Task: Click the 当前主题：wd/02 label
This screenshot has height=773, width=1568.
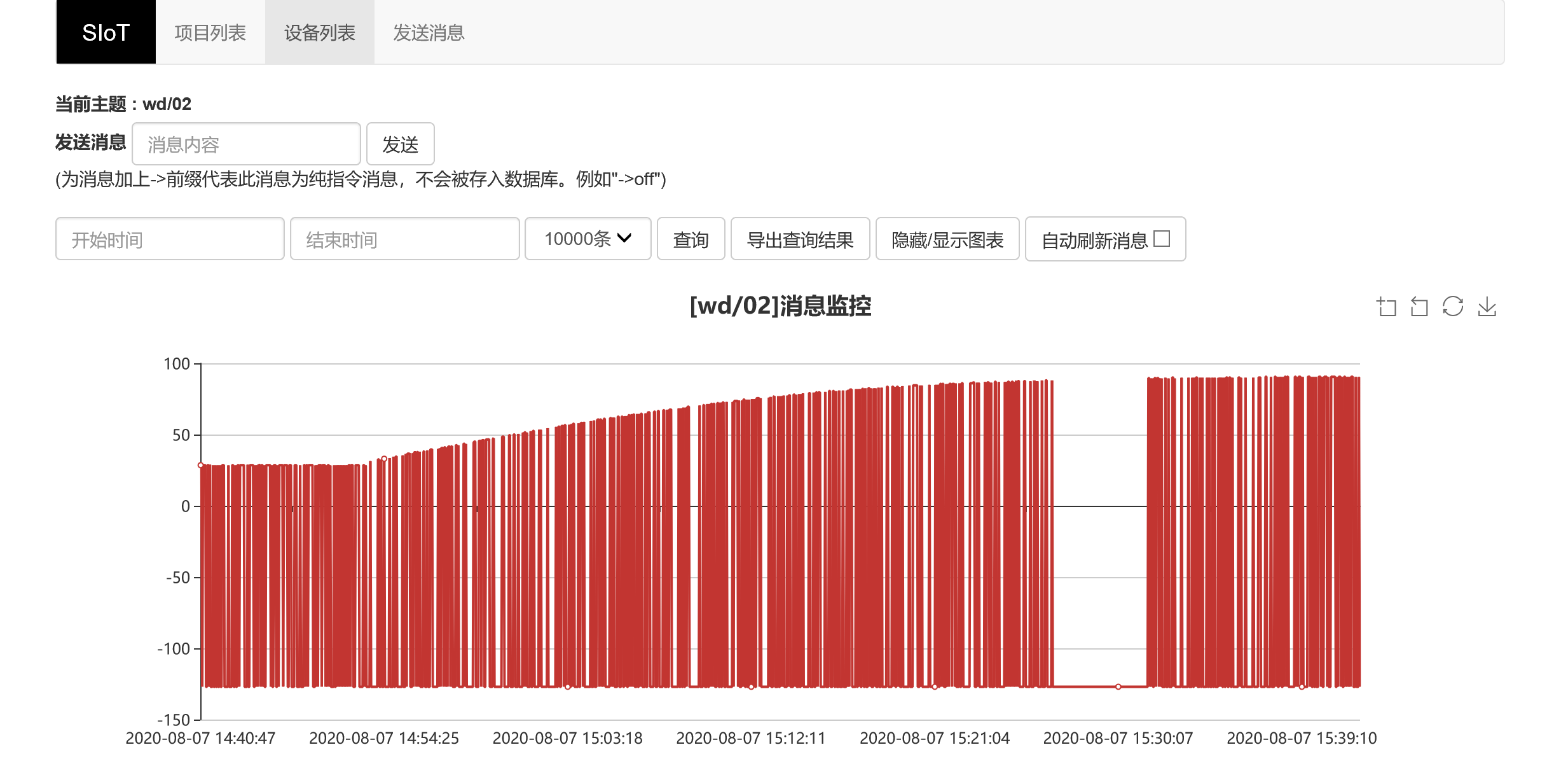Action: point(123,104)
